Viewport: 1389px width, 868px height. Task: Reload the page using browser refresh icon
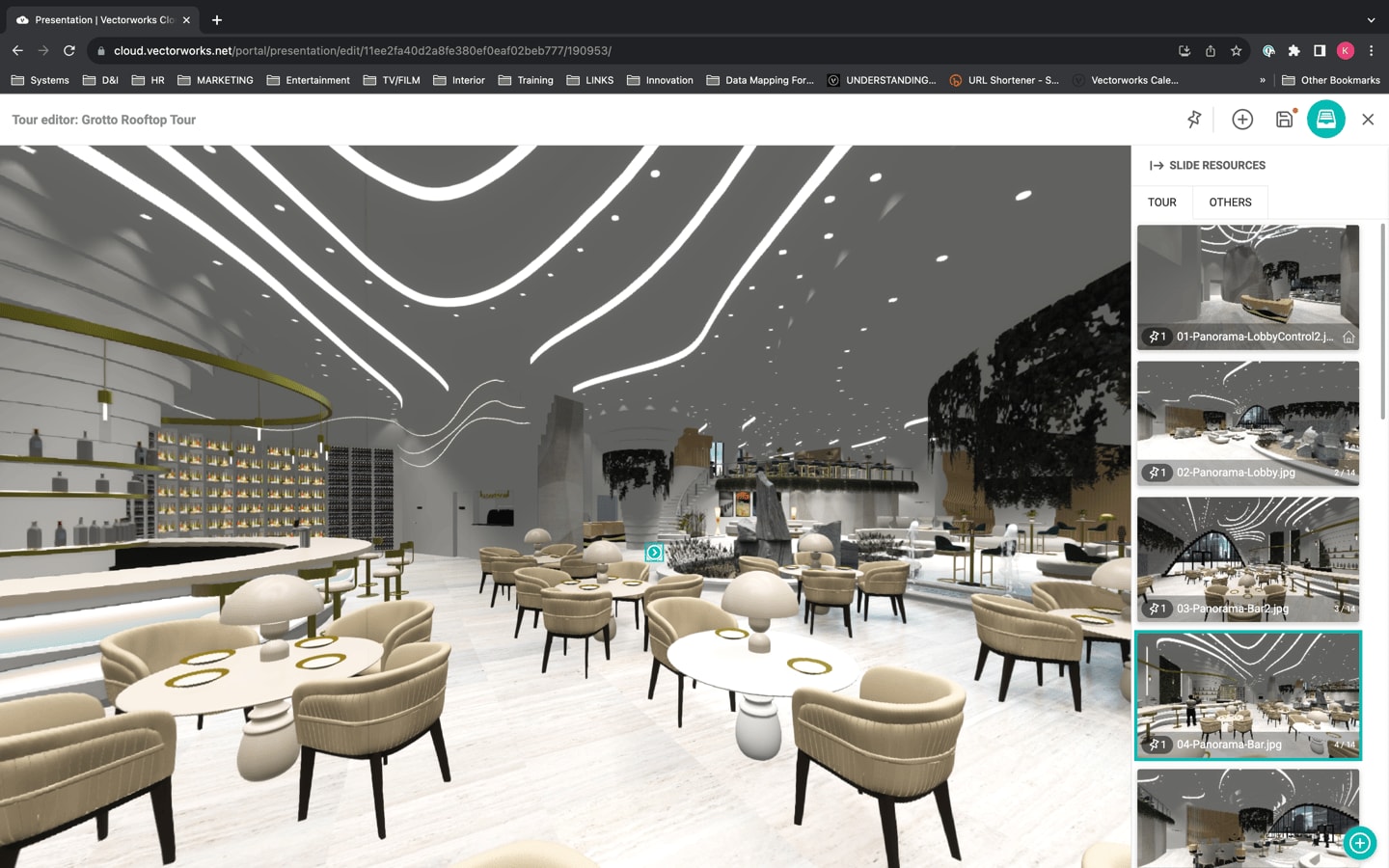[x=69, y=50]
